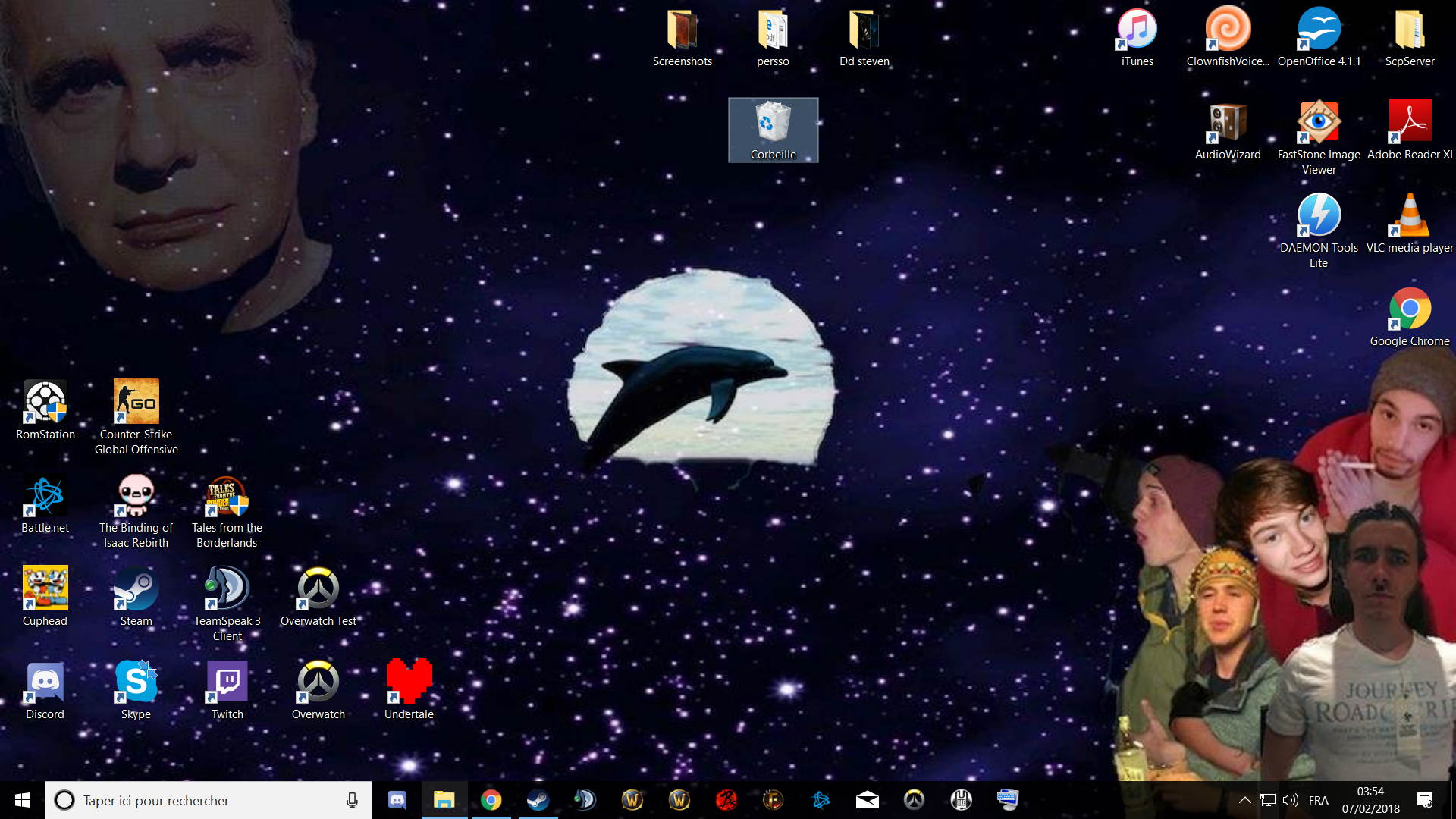
Task: Open the Windows Start menu
Action: (x=22, y=800)
